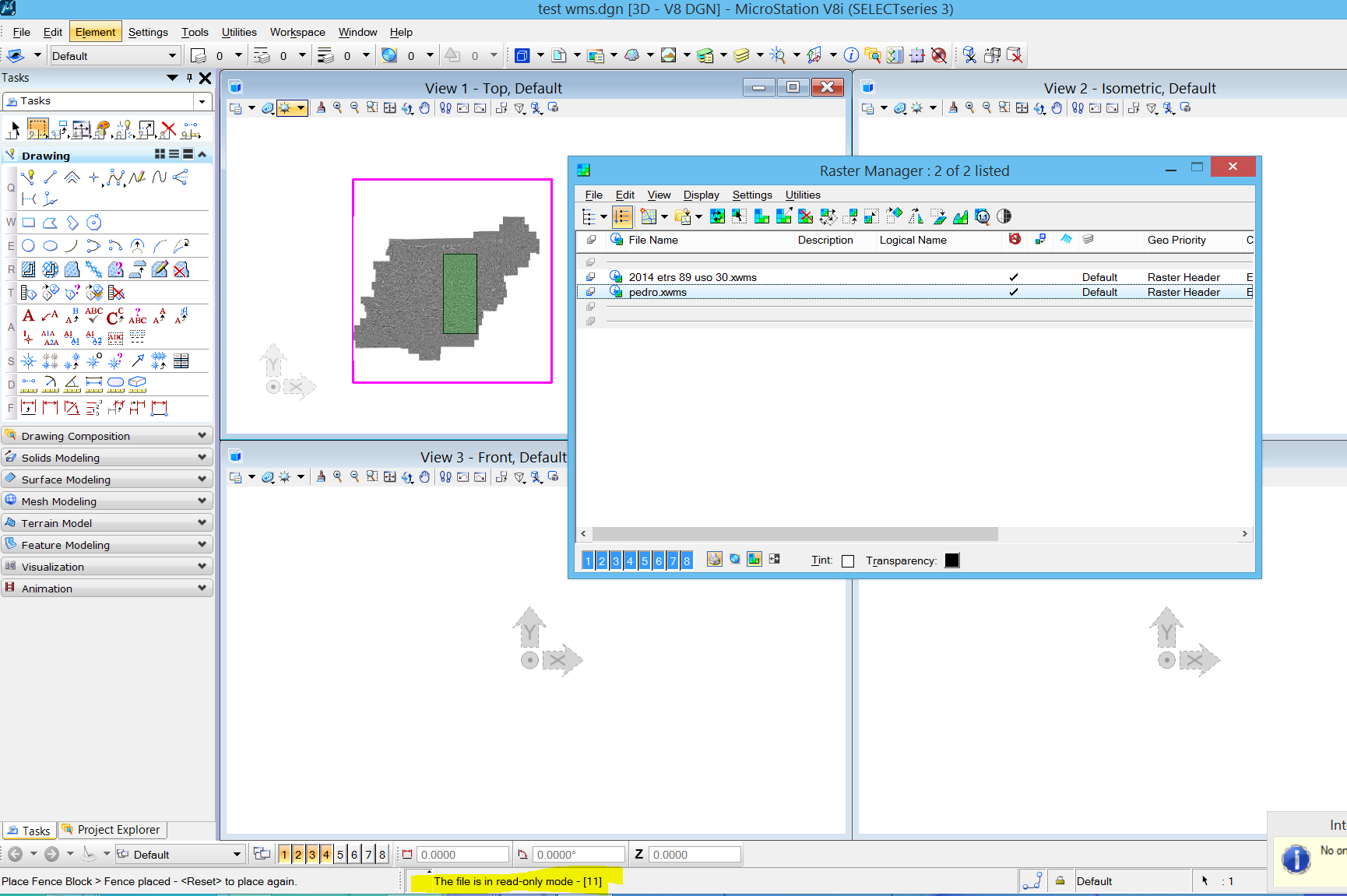This screenshot has height=896, width=1347.
Task: Click the Geo Priority column header
Action: coord(1176,240)
